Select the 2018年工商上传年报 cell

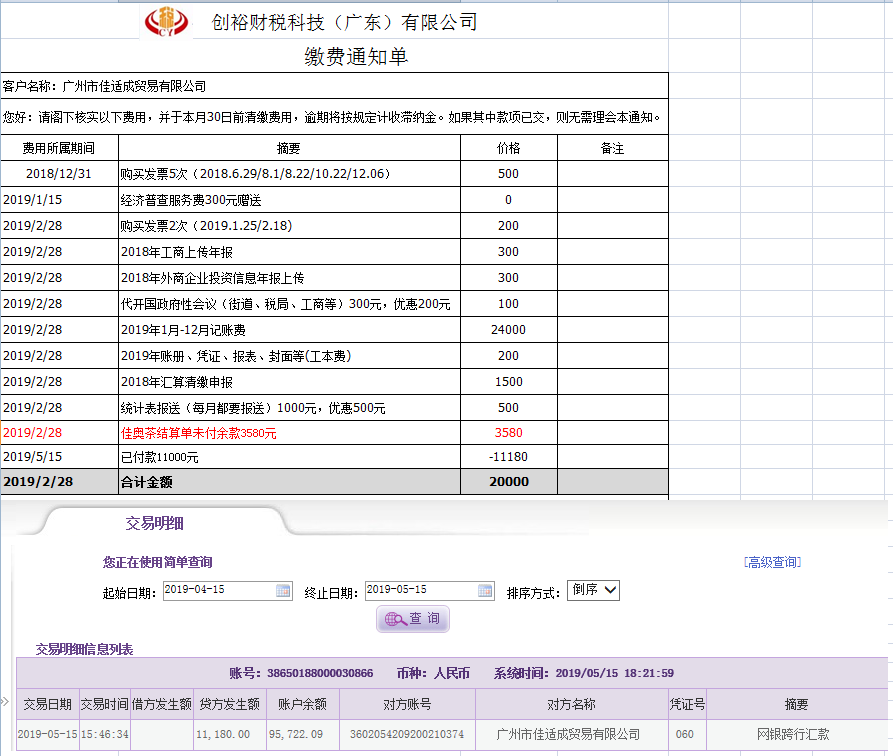tap(289, 252)
